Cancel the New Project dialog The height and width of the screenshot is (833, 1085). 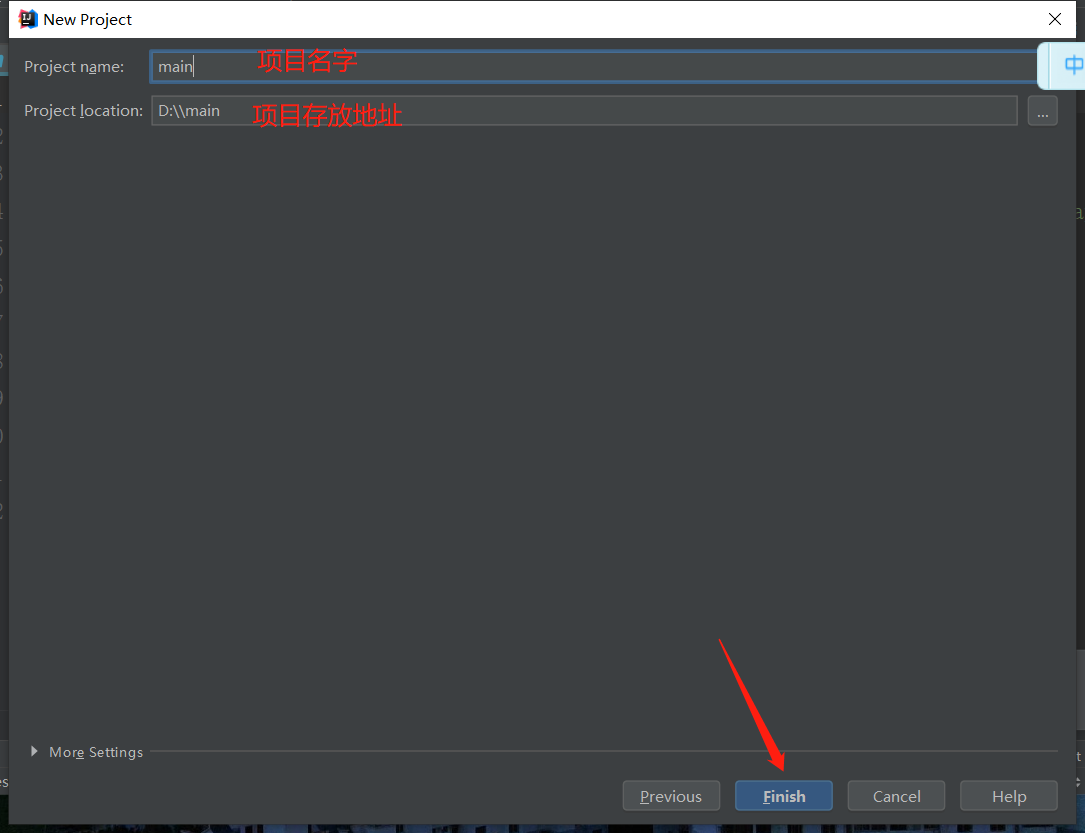[x=896, y=796]
